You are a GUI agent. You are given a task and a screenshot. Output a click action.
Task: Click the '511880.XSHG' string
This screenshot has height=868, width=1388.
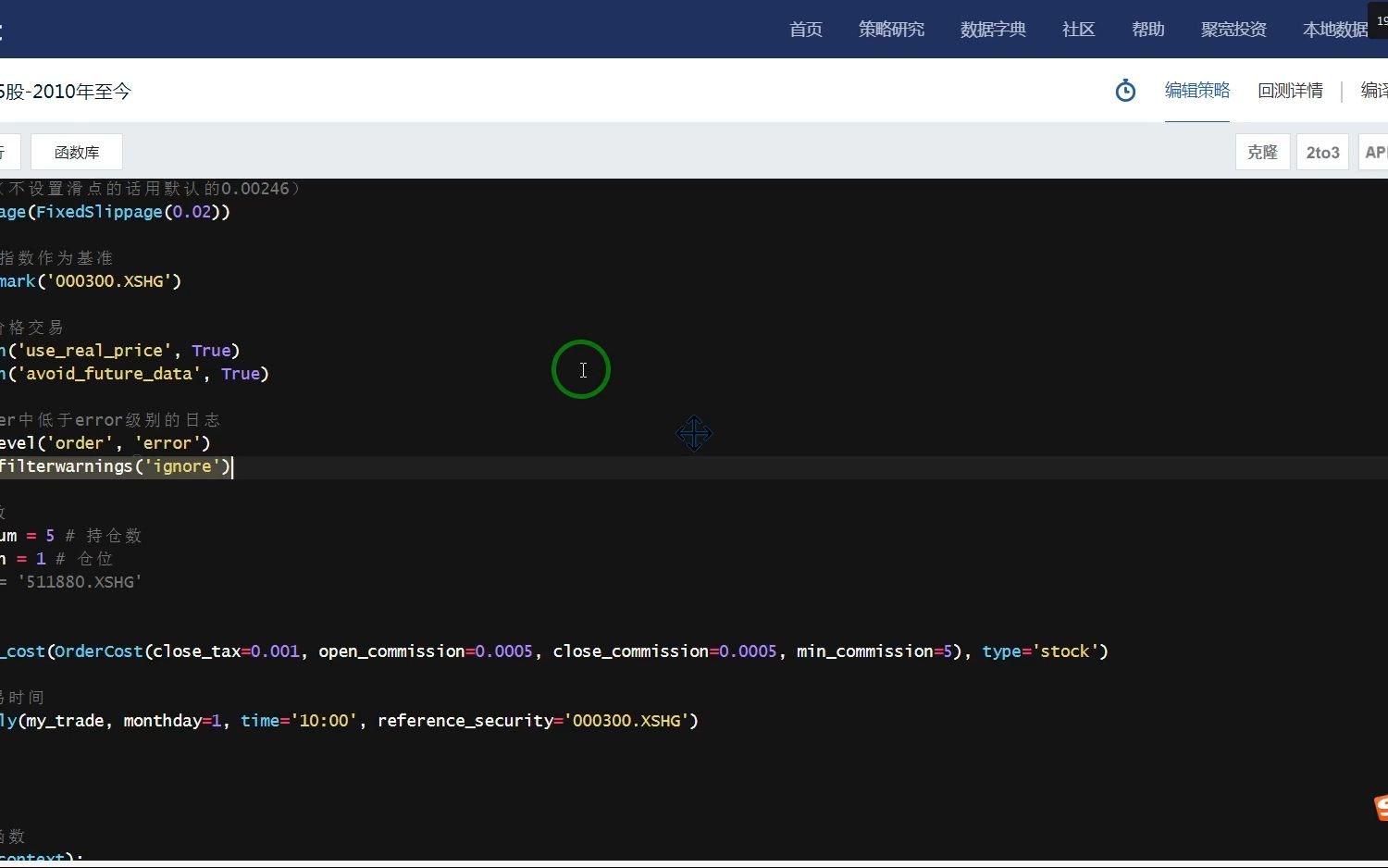point(80,582)
